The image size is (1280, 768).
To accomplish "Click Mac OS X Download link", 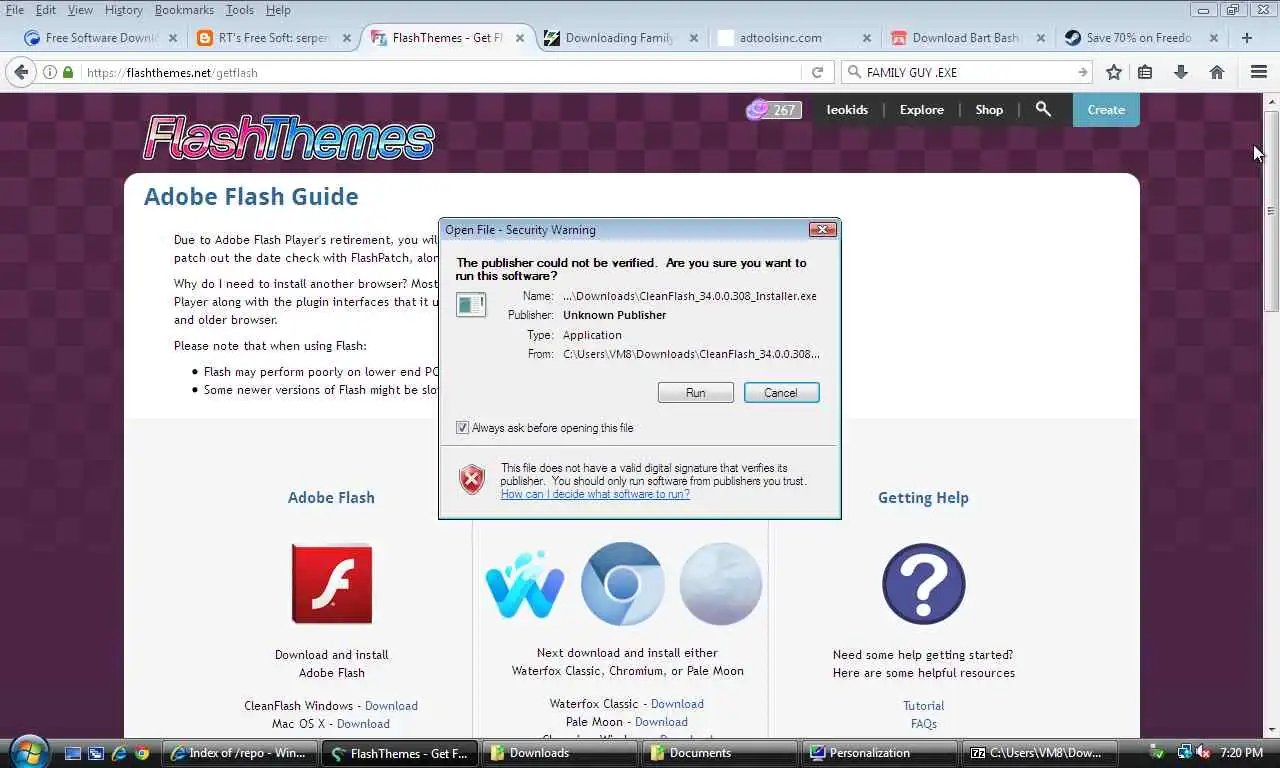I will [363, 724].
